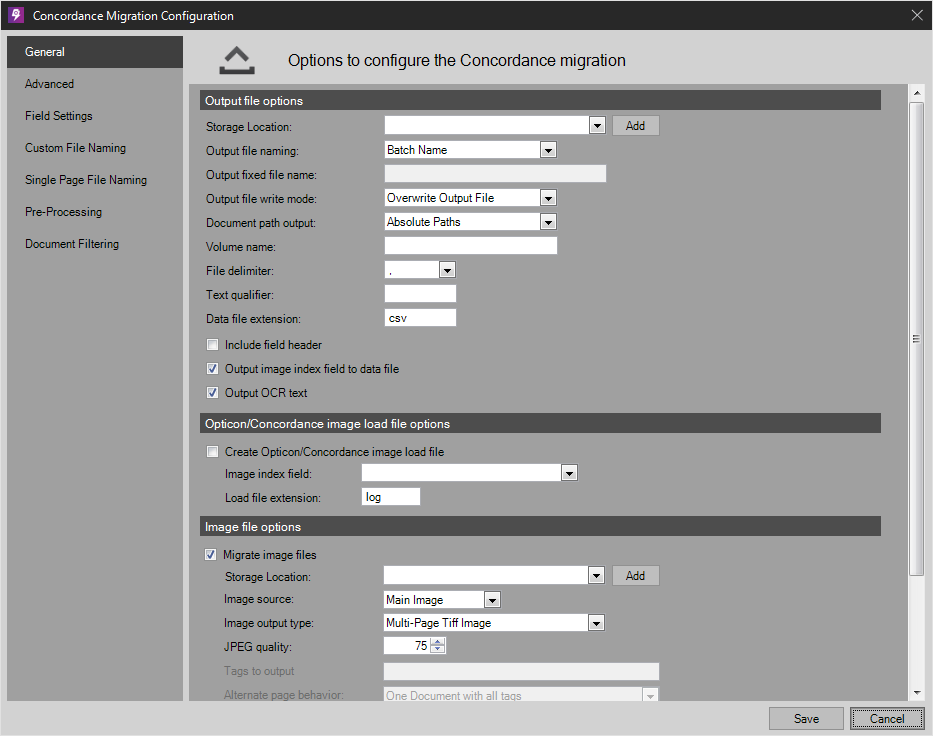Enable Create Opticon/Concordance image load file

212,452
